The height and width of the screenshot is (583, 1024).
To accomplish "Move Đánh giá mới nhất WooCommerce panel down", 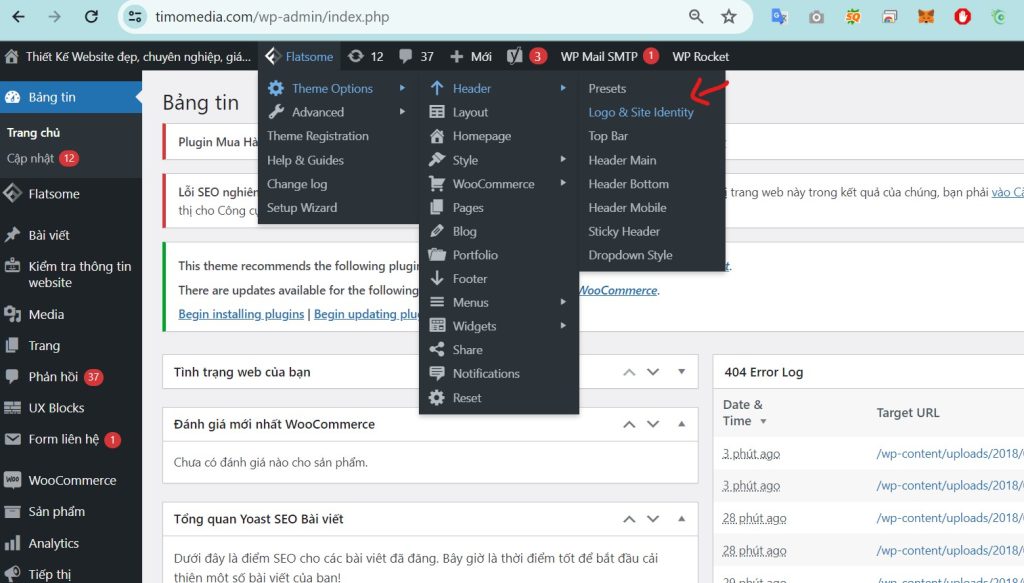I will click(x=653, y=424).
